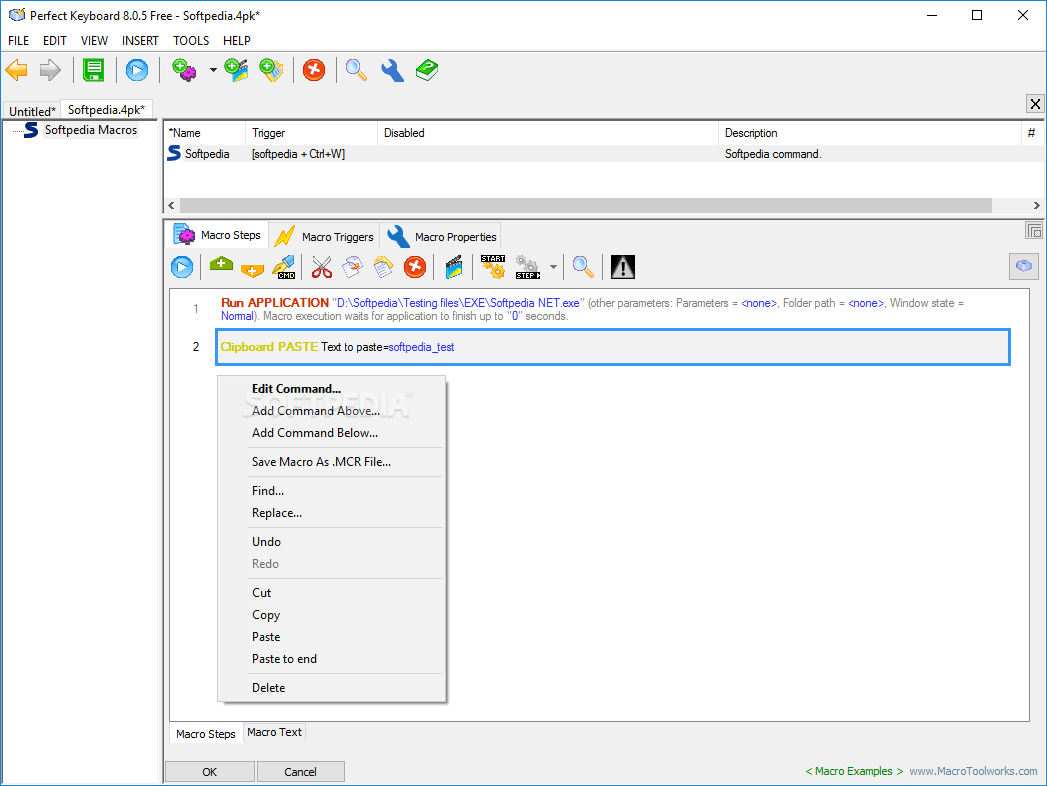The image size is (1047, 786).
Task: Click the red delete icon in steps toolbar
Action: tap(415, 267)
